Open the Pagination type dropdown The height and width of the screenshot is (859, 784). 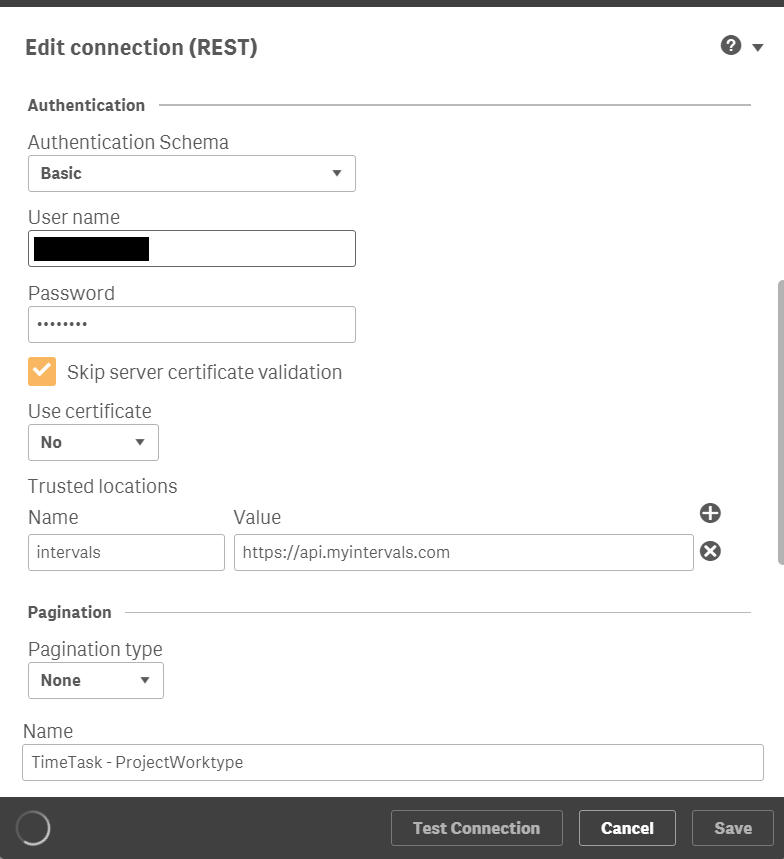click(95, 680)
